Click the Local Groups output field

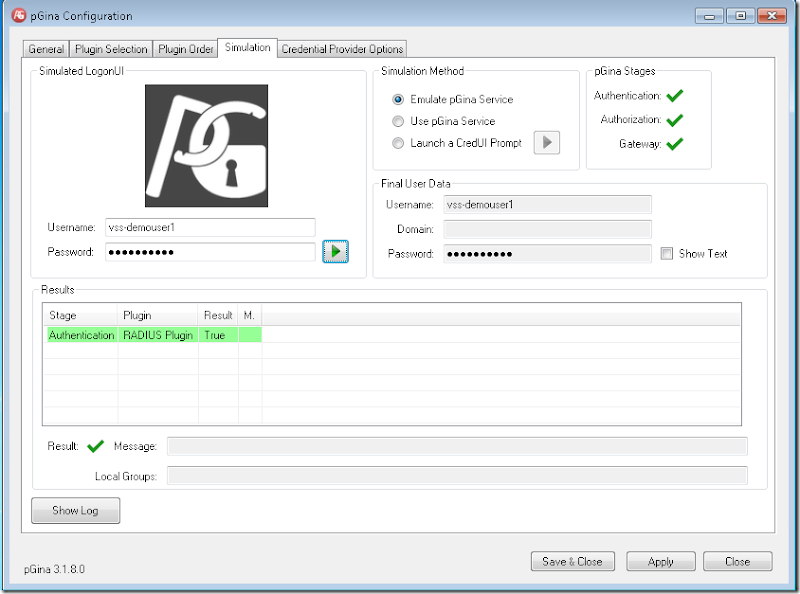click(457, 476)
